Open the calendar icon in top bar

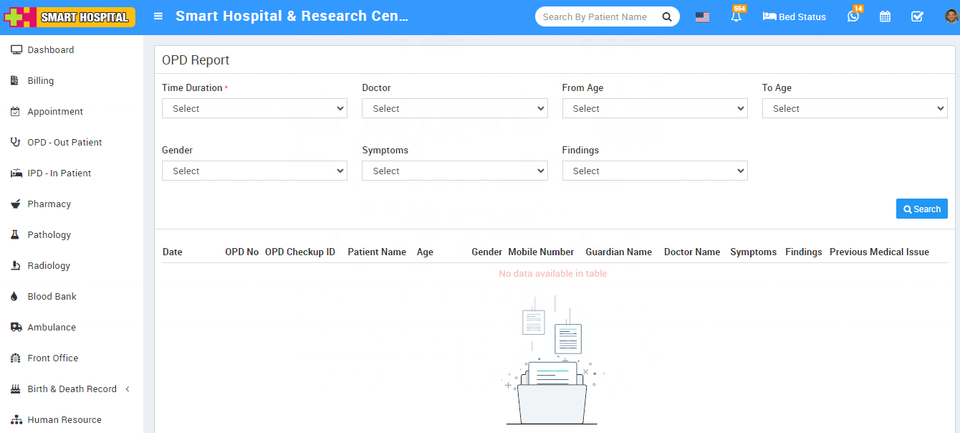tap(885, 17)
